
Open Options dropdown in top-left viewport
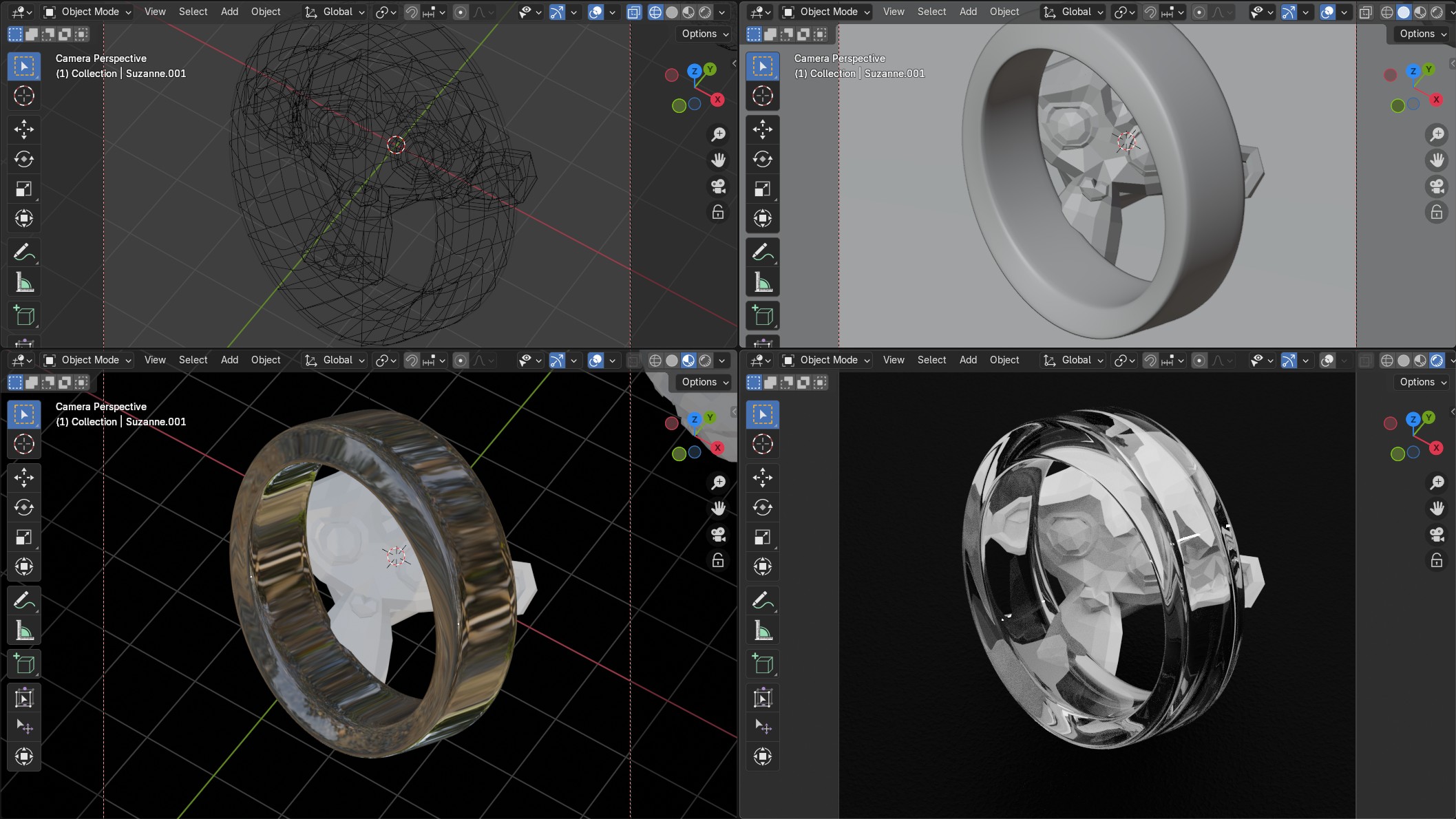704,34
